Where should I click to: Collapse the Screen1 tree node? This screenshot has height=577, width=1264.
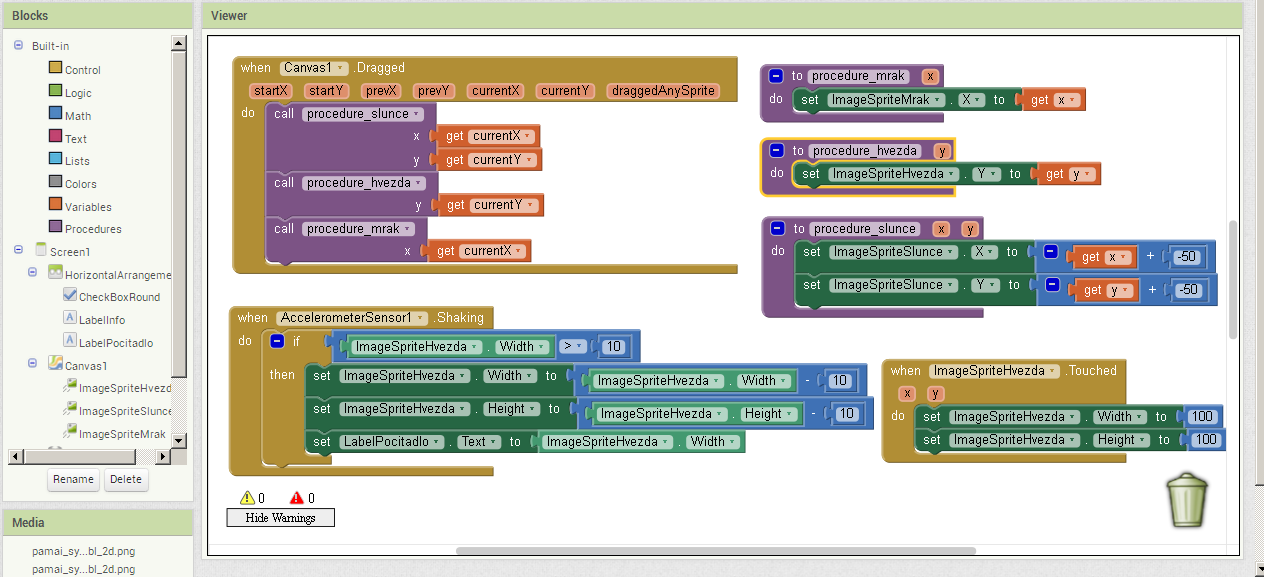coord(19,251)
